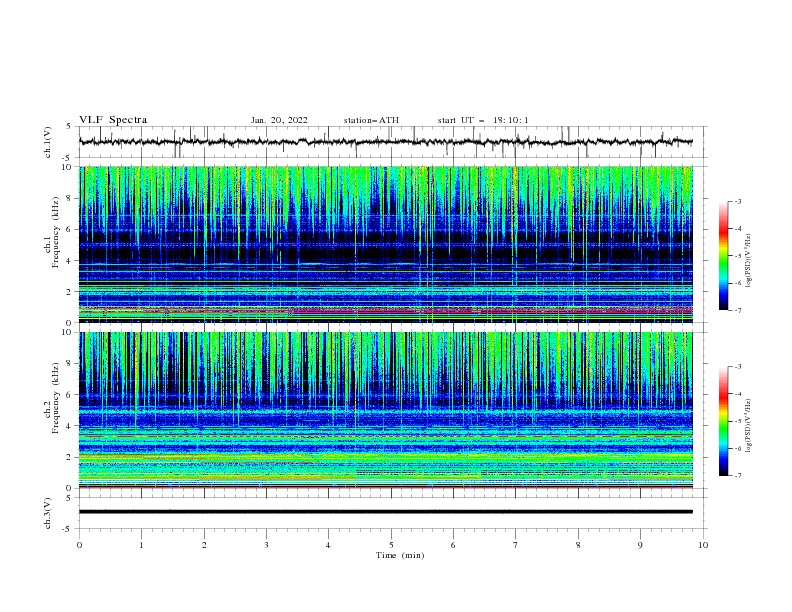Click the "station=ATH" header text
This screenshot has height=612, width=792.
pos(371,120)
